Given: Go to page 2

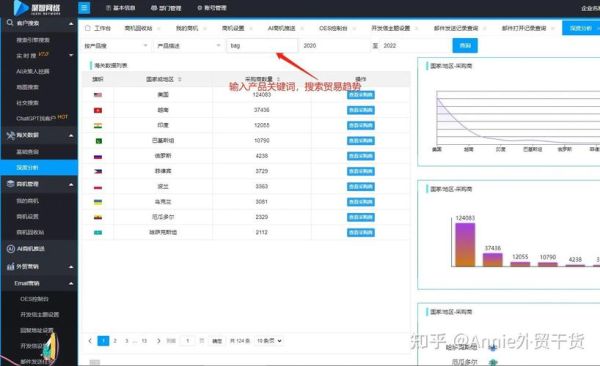Looking at the screenshot, I should point(115,340).
